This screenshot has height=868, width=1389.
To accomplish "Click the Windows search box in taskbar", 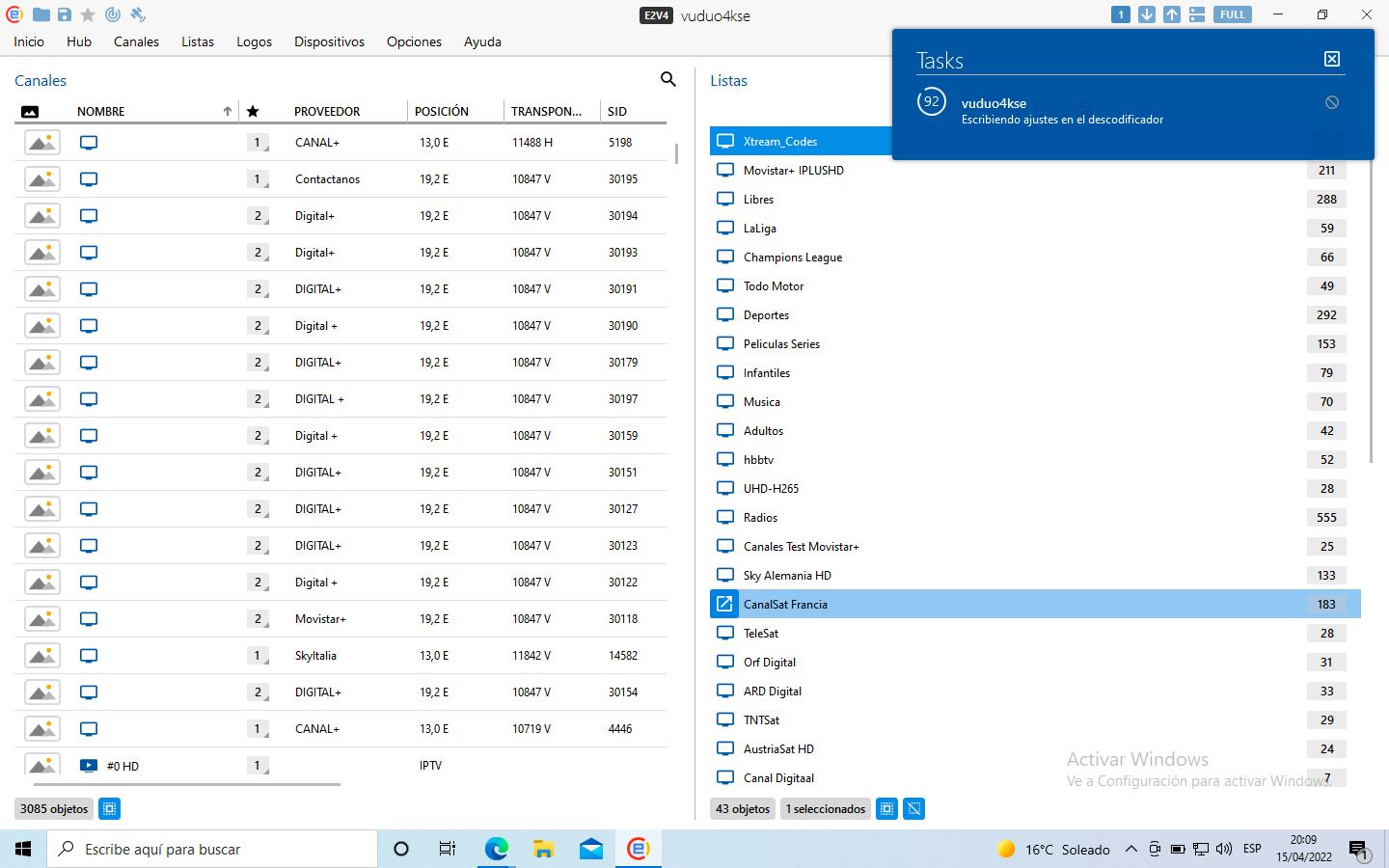I will [212, 849].
